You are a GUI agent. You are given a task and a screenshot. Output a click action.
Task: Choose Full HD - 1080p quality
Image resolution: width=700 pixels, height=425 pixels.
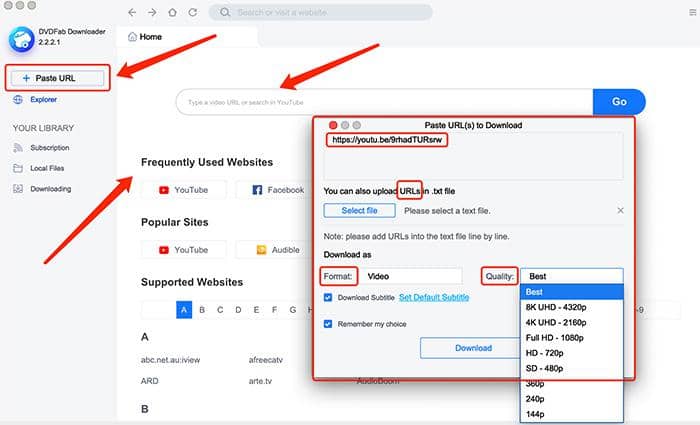[572, 338]
